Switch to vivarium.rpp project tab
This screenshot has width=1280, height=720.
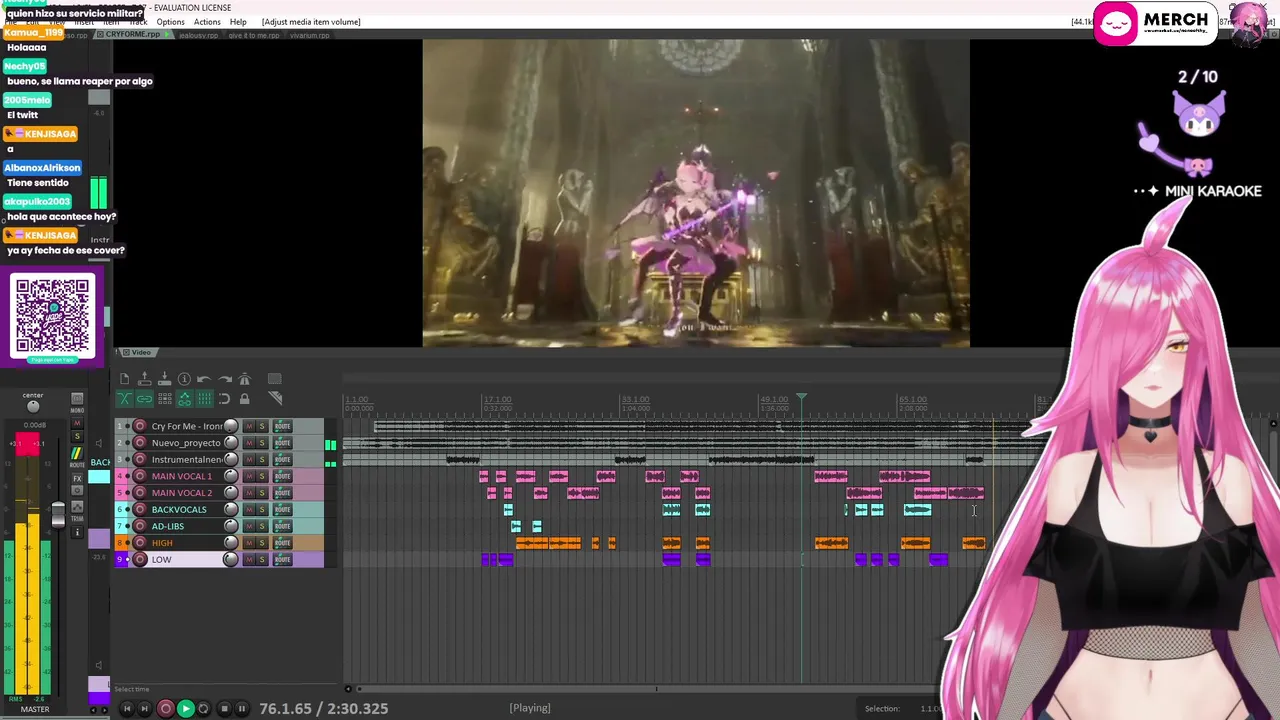[309, 35]
